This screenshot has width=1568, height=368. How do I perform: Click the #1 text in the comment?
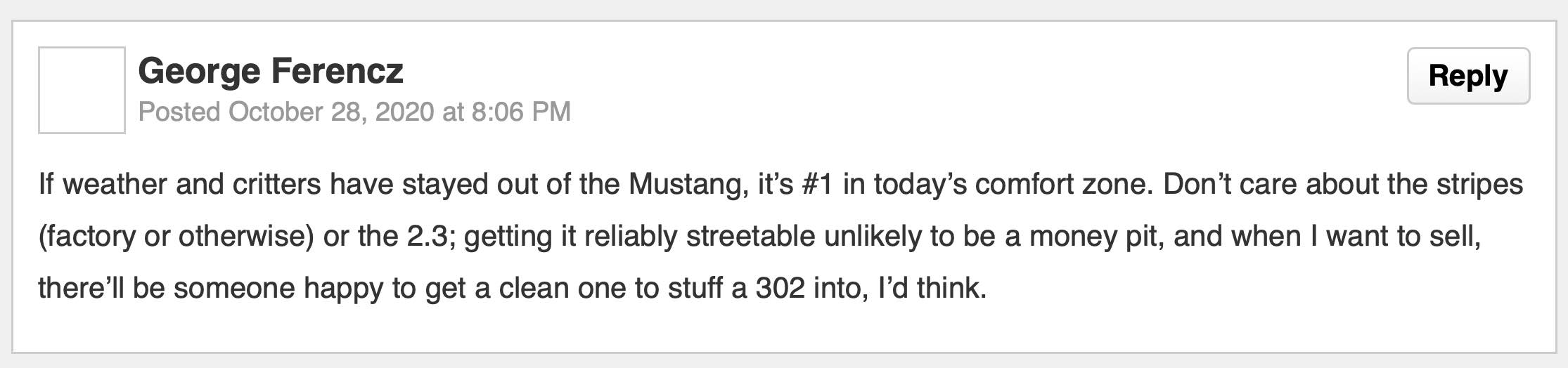(x=817, y=185)
